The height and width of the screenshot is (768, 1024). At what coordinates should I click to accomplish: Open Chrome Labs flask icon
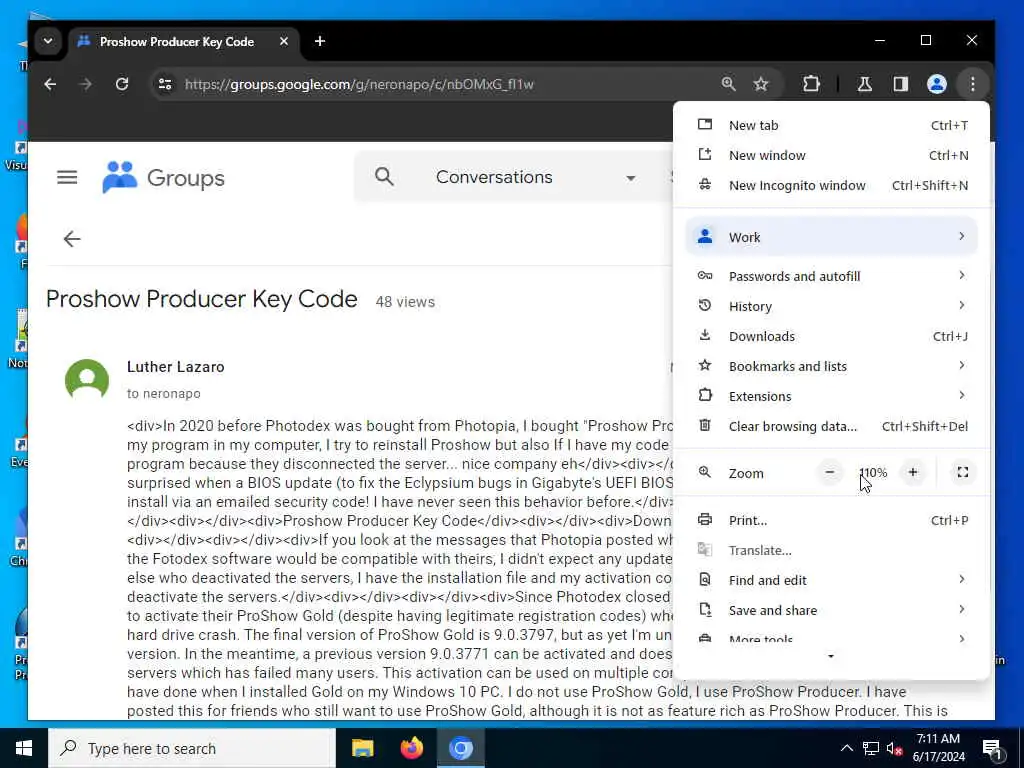865,84
